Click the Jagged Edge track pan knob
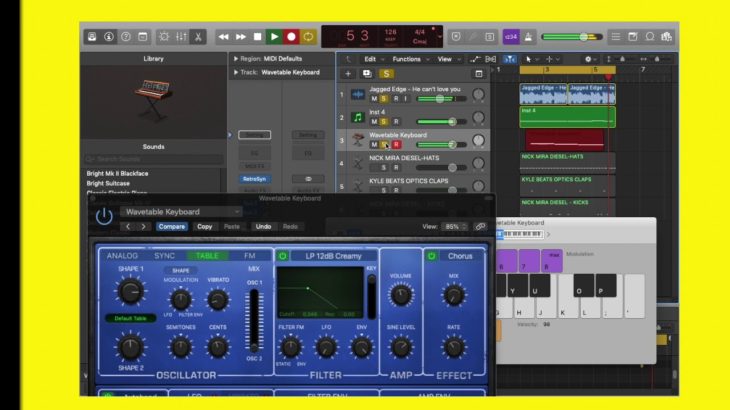This screenshot has height=410, width=730. pyautogui.click(x=478, y=94)
